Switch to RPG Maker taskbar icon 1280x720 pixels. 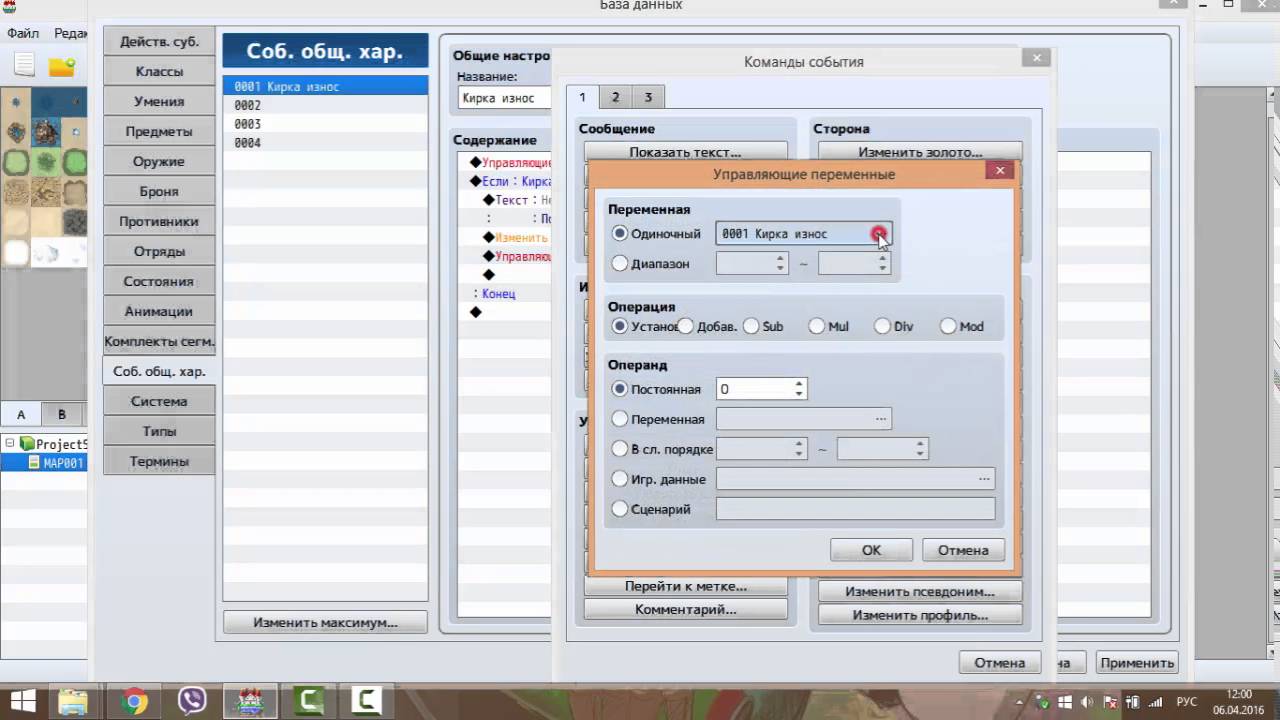[x=249, y=700]
